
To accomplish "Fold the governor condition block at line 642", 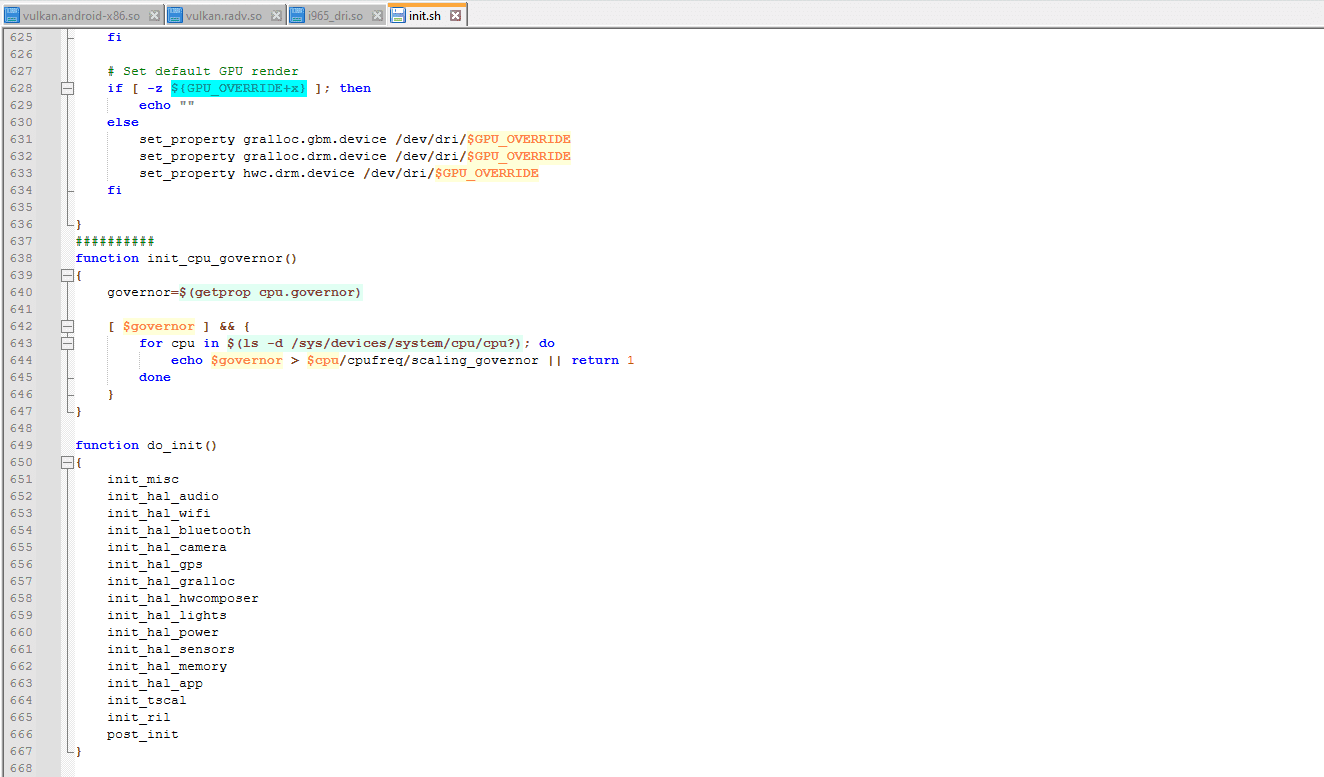I will tap(67, 326).
